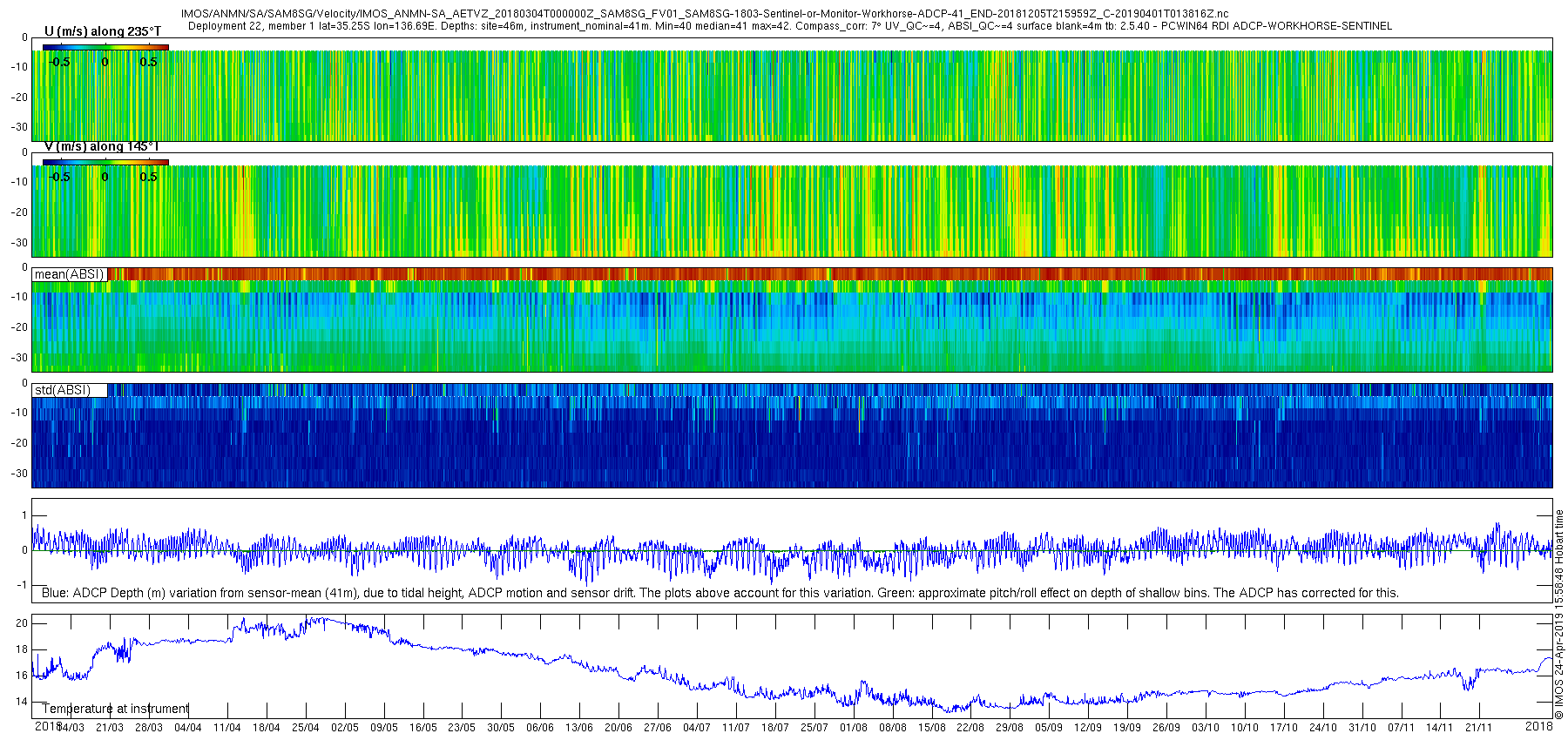Screen dimensions: 1568x740
Task: Select the 'U (m/s) along 235°T' title
Action: coord(102,32)
